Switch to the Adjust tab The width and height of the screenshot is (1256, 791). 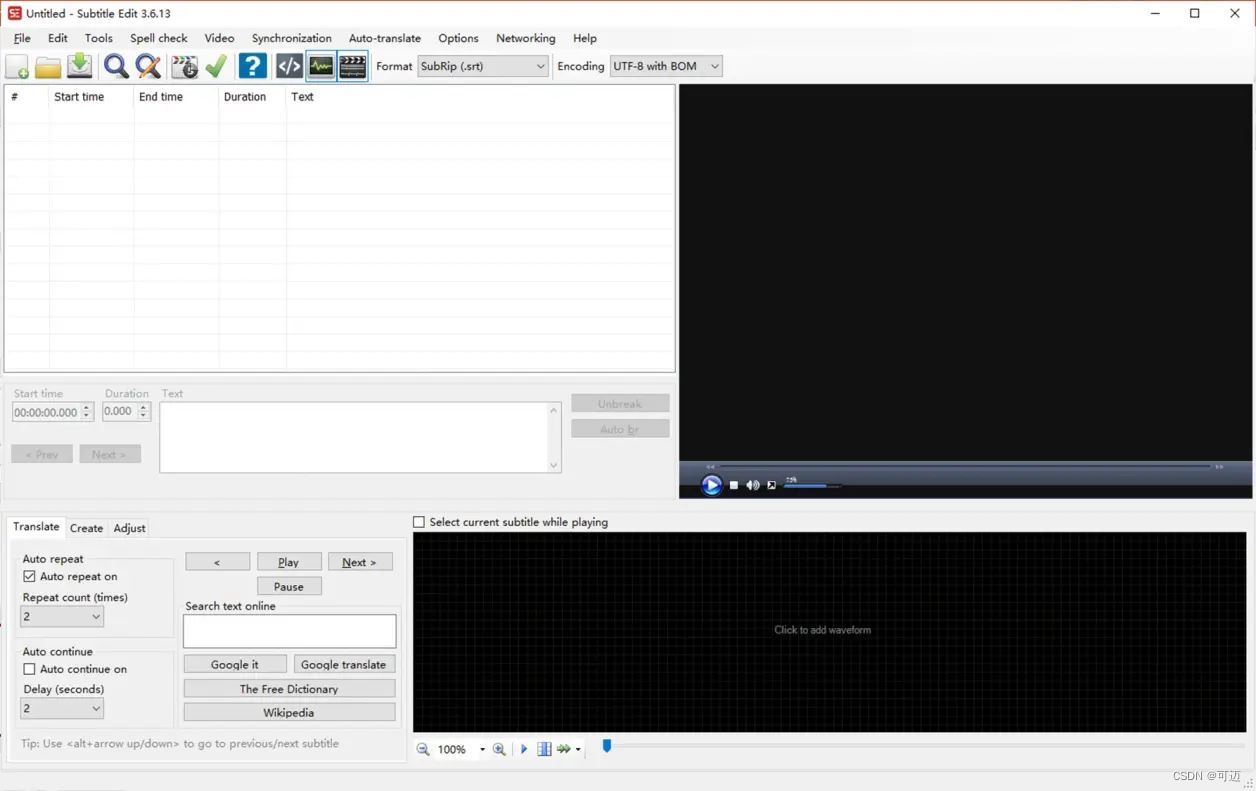click(129, 528)
